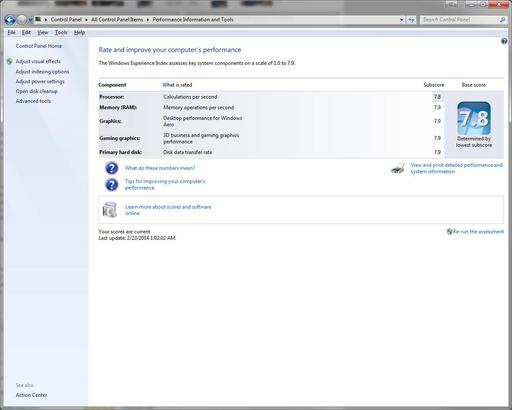Click the 7.8 base score badge
The width and height of the screenshot is (512, 410).
(474, 118)
